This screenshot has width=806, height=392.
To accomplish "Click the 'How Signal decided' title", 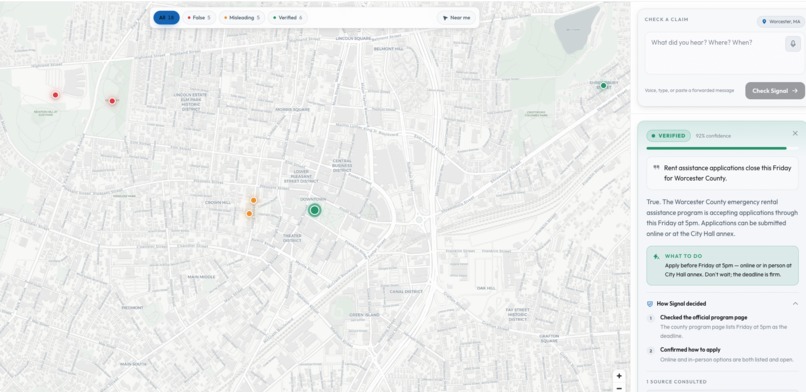I will [681, 304].
